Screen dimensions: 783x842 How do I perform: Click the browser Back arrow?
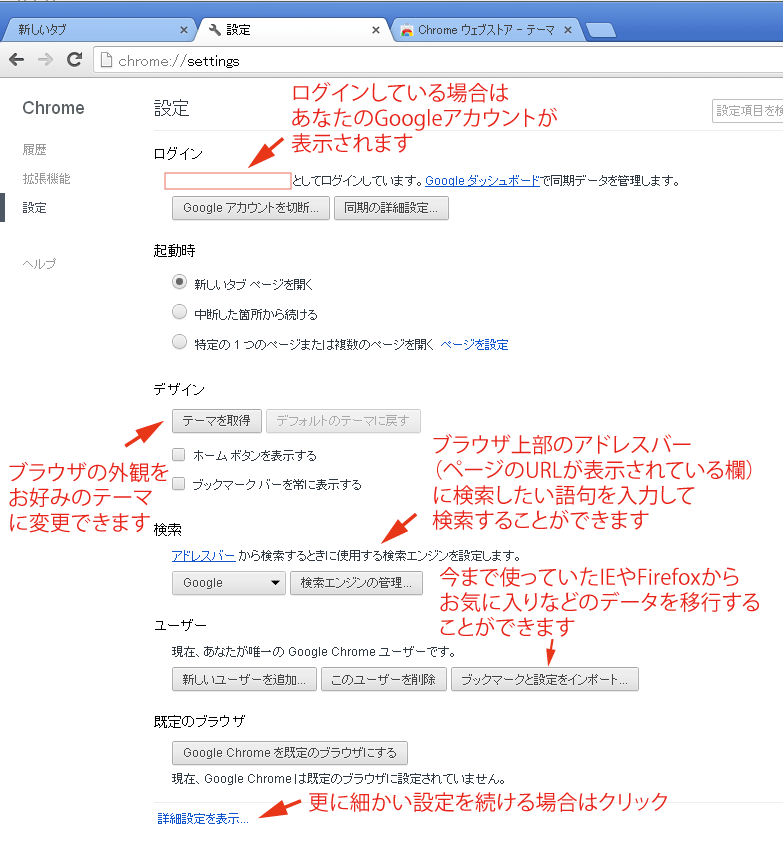pos(17,60)
